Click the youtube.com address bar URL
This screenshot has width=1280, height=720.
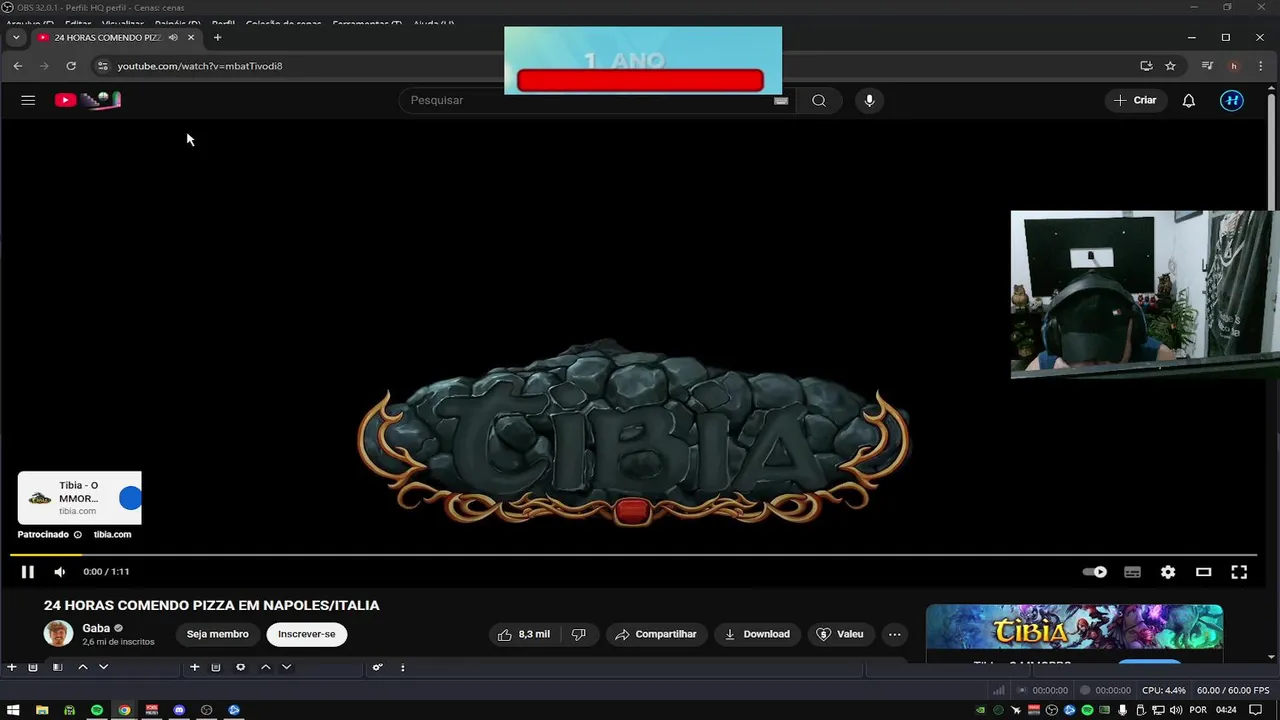pyautogui.click(x=200, y=66)
